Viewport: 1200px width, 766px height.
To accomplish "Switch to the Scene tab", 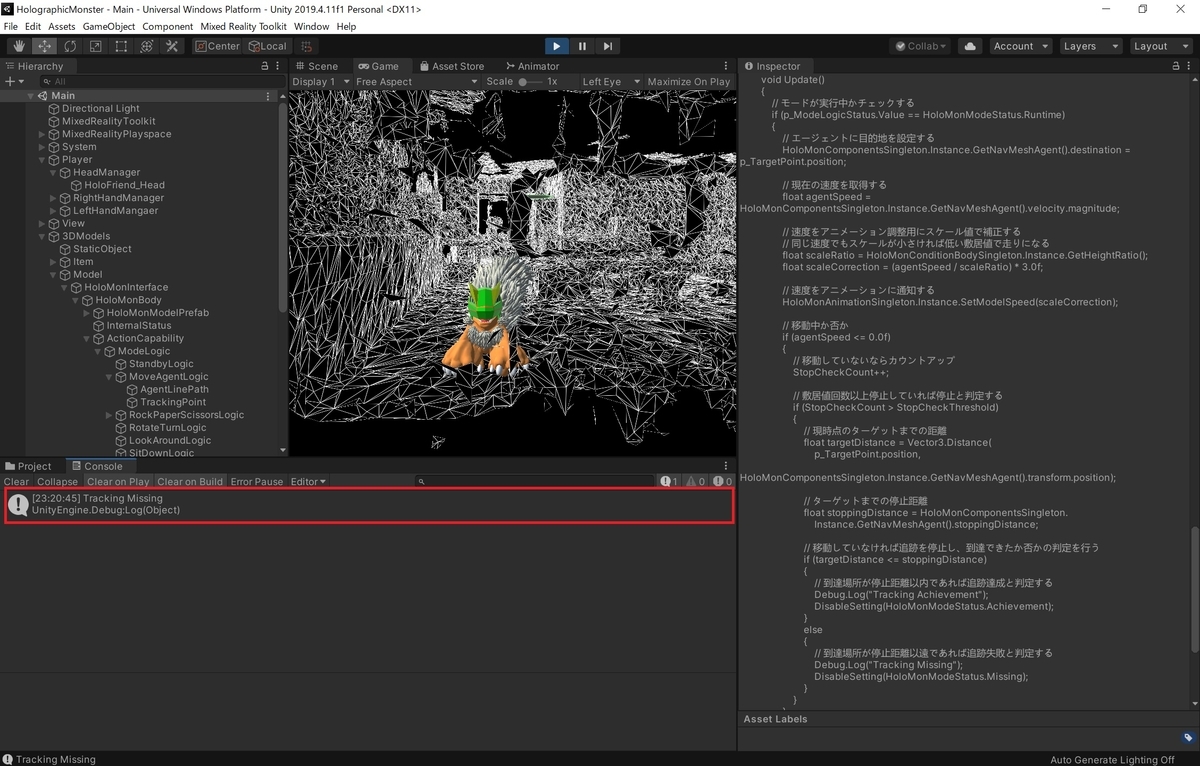I will (x=317, y=66).
